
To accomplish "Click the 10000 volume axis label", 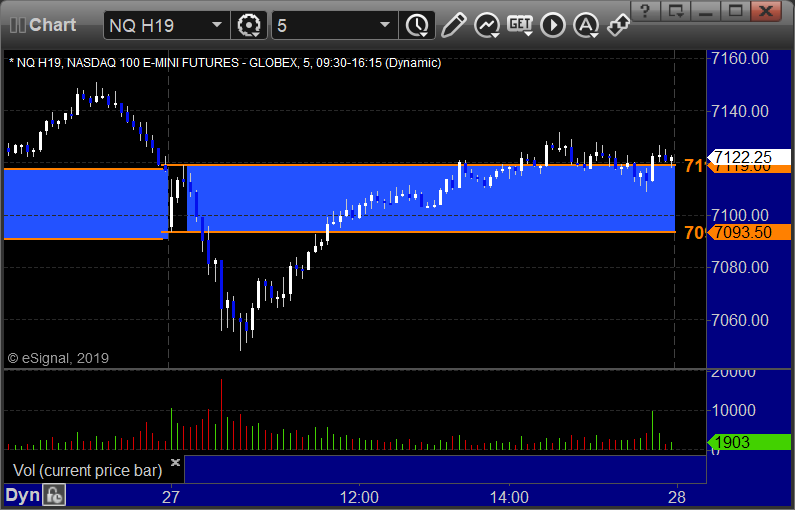I will [734, 410].
